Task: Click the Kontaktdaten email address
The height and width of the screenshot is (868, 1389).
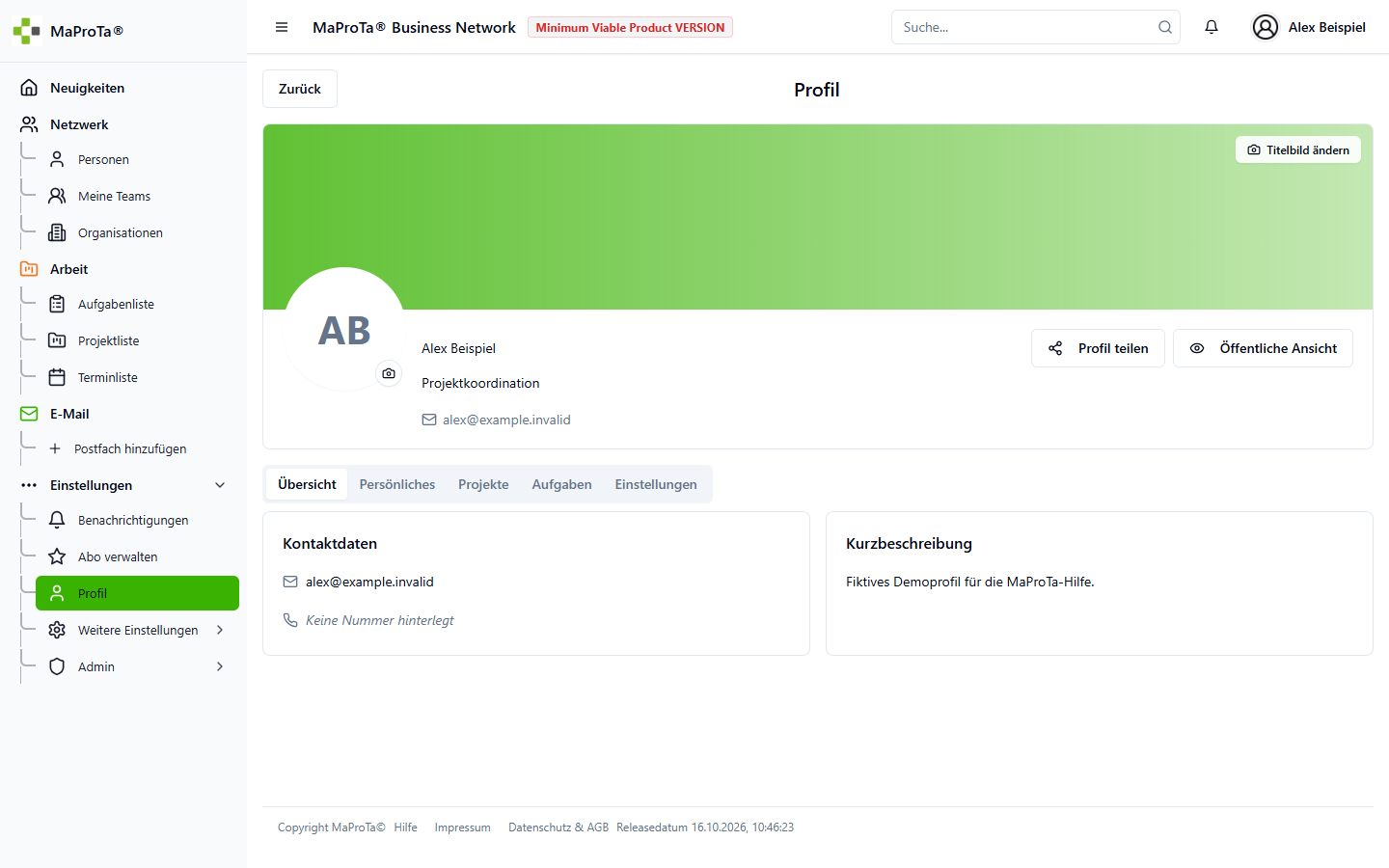Action: pos(369,582)
